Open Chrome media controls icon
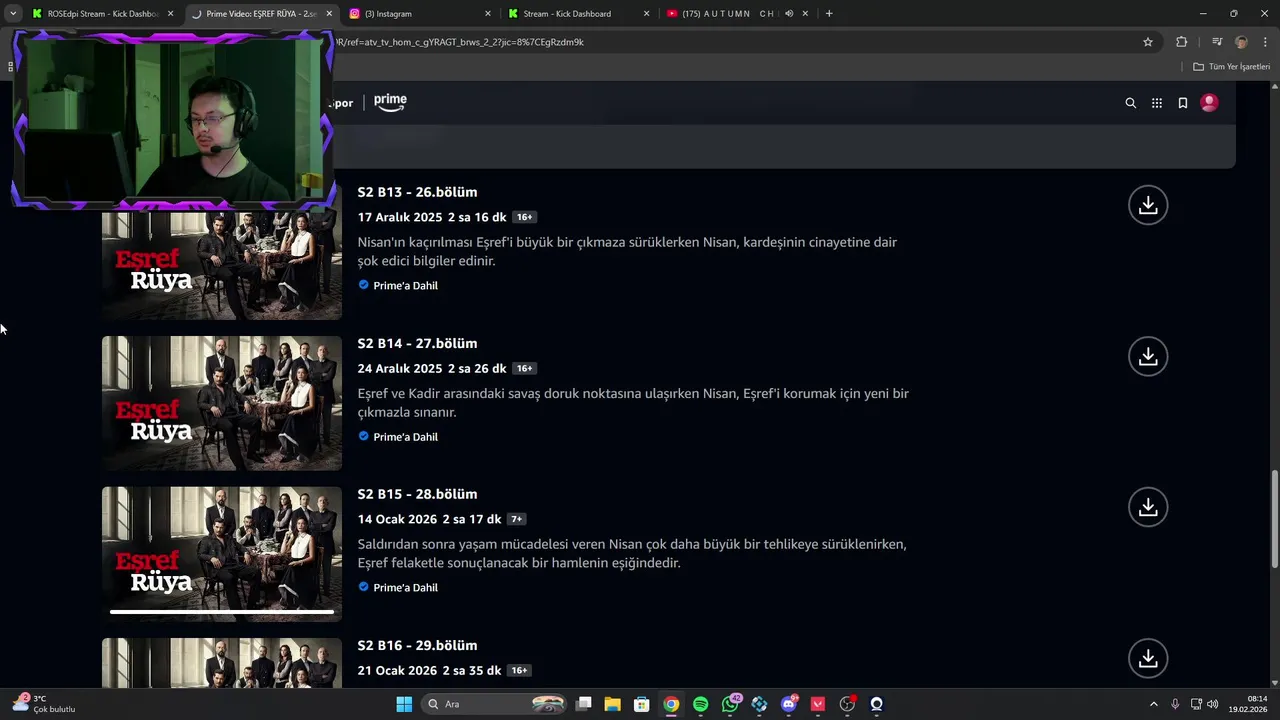The image size is (1280, 720). tap(1217, 42)
